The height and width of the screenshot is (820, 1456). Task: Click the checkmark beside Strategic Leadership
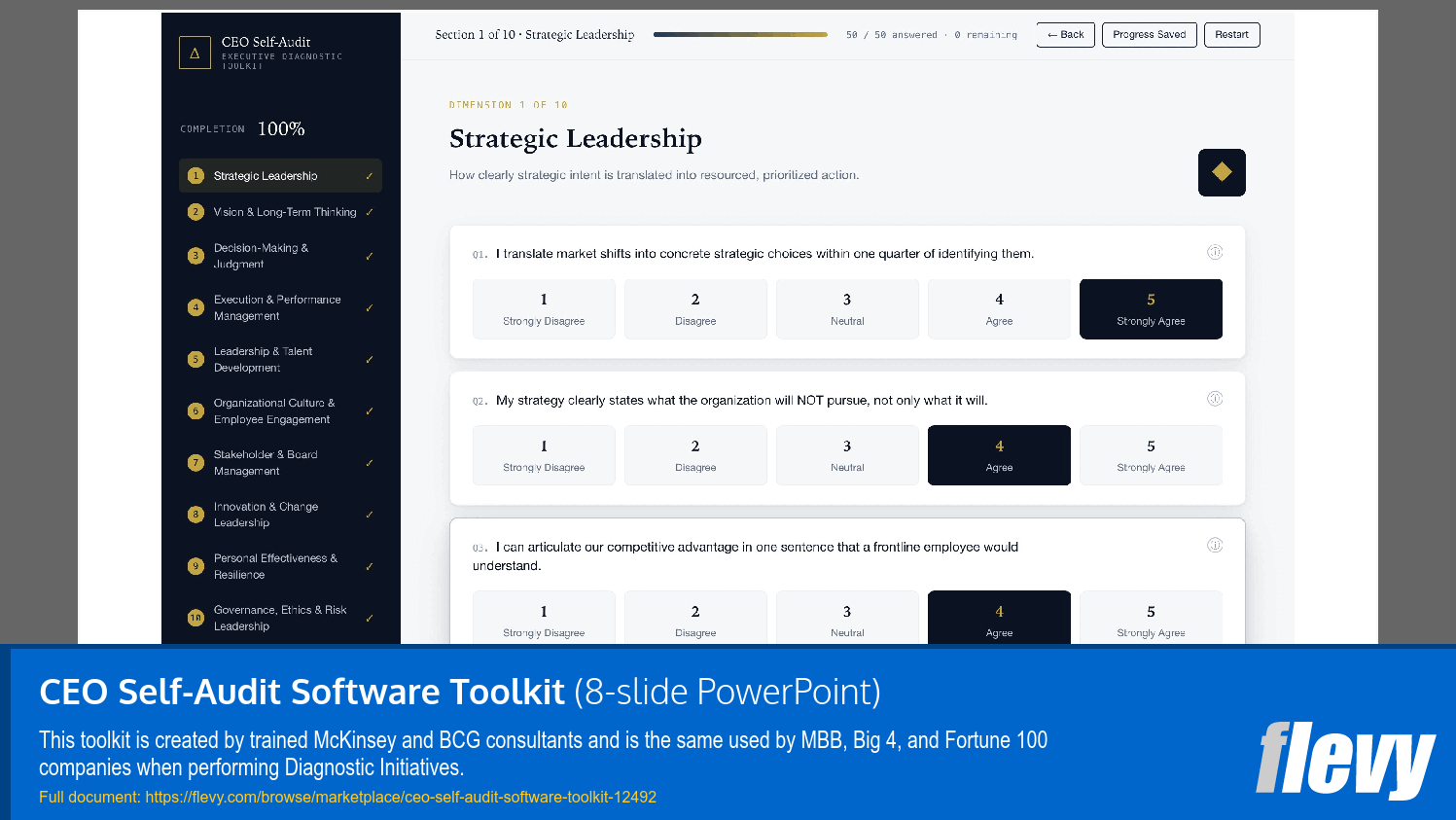[x=370, y=176]
